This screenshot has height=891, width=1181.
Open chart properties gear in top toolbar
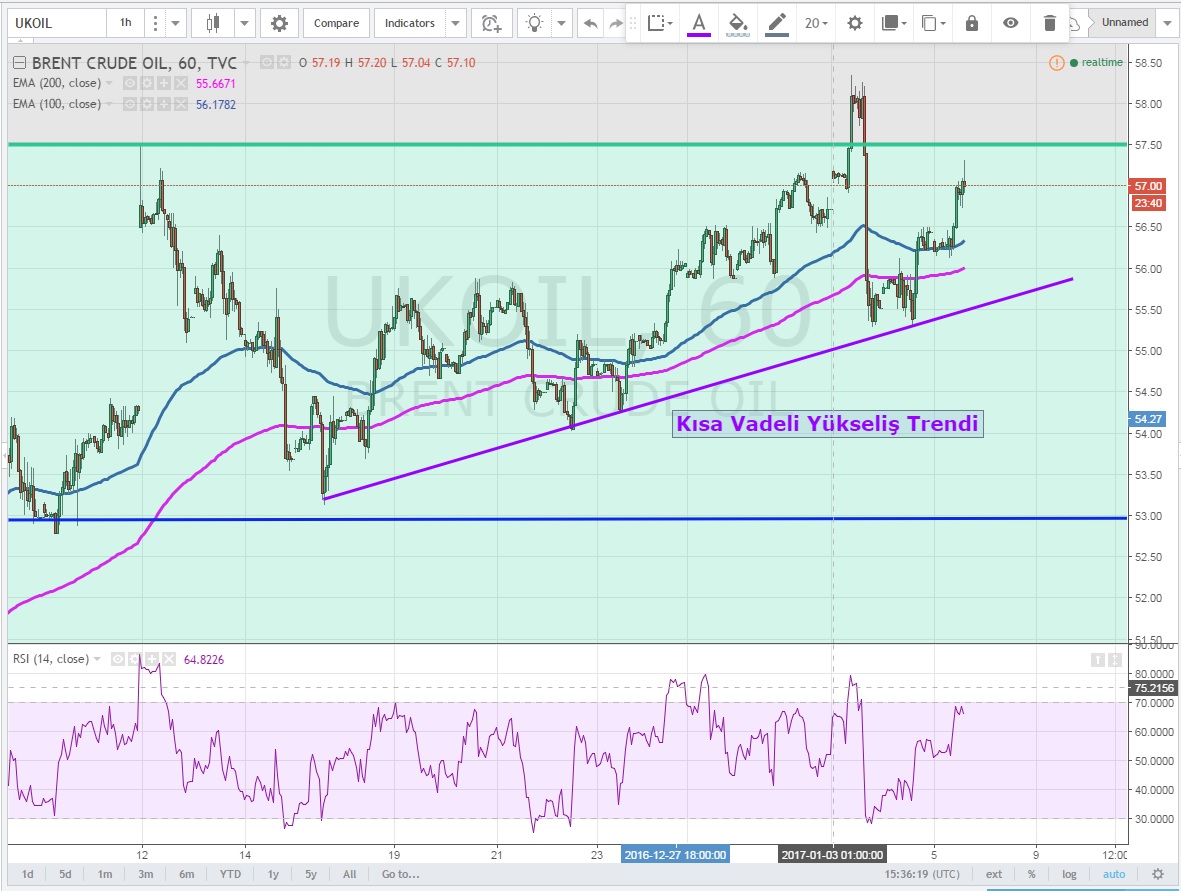point(279,23)
